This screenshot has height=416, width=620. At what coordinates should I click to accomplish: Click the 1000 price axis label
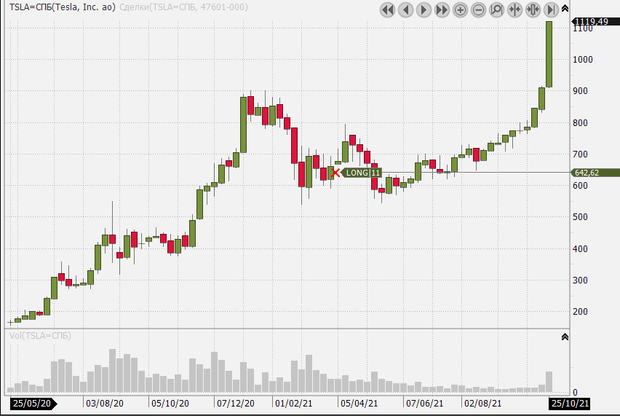(x=583, y=60)
